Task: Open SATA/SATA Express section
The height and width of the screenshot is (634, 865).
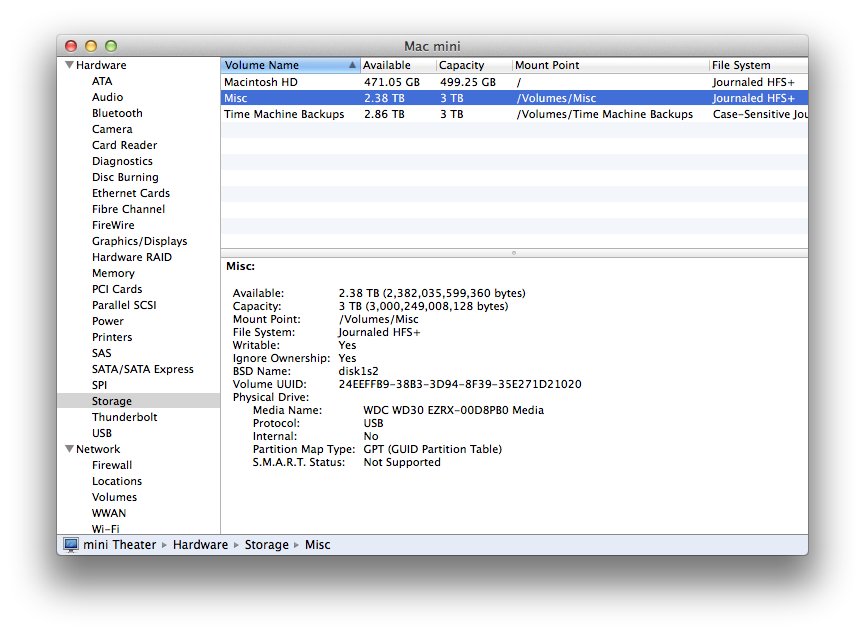Action: pyautogui.click(x=143, y=369)
